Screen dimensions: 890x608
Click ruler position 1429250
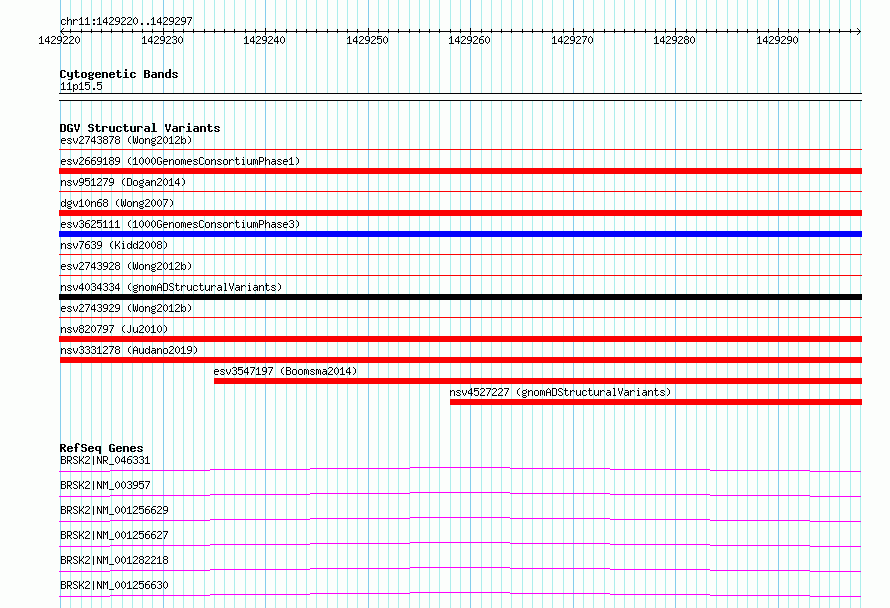(x=367, y=40)
